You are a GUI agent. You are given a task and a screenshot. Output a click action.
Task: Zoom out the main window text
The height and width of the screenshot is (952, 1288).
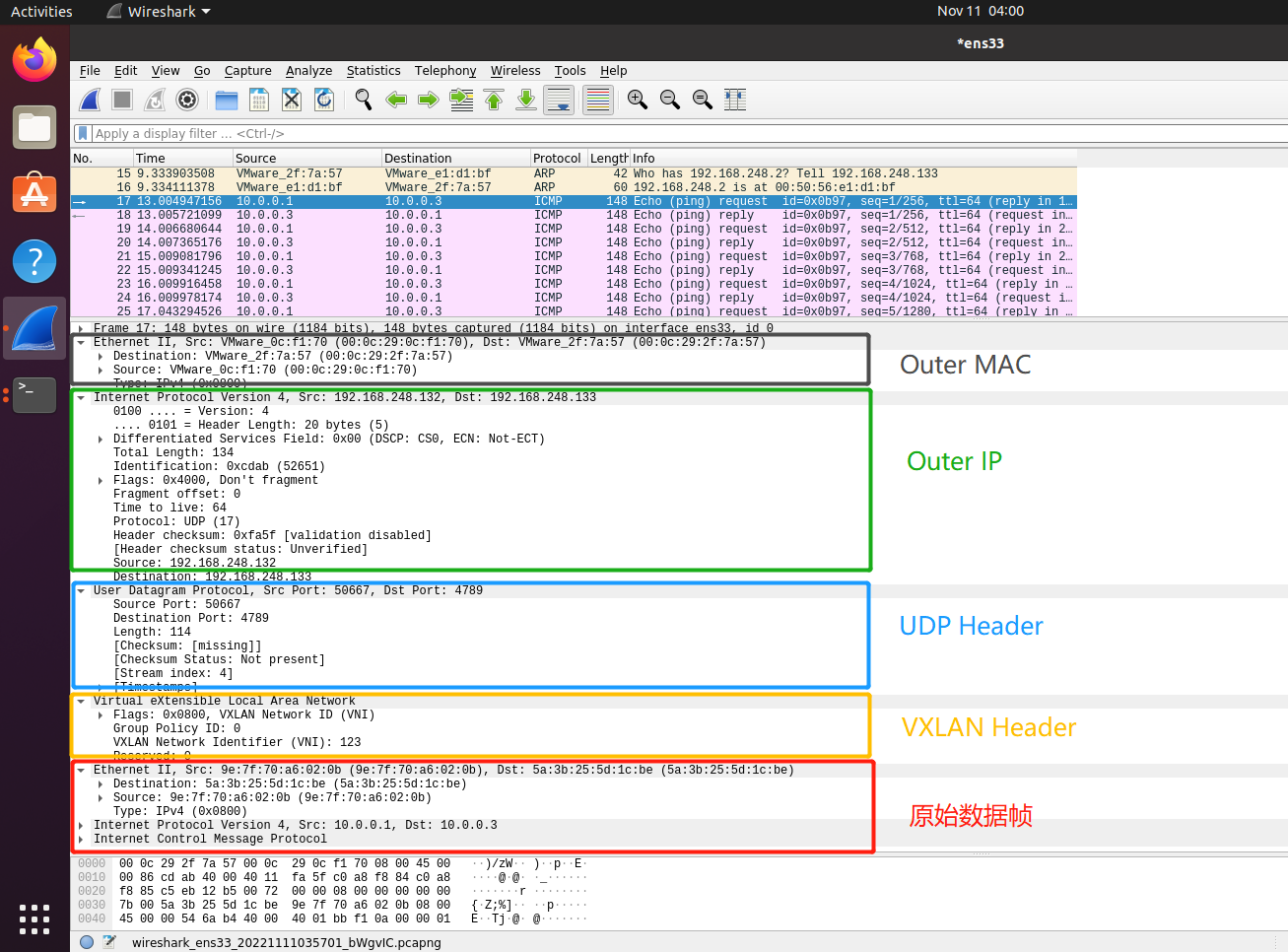click(x=670, y=100)
